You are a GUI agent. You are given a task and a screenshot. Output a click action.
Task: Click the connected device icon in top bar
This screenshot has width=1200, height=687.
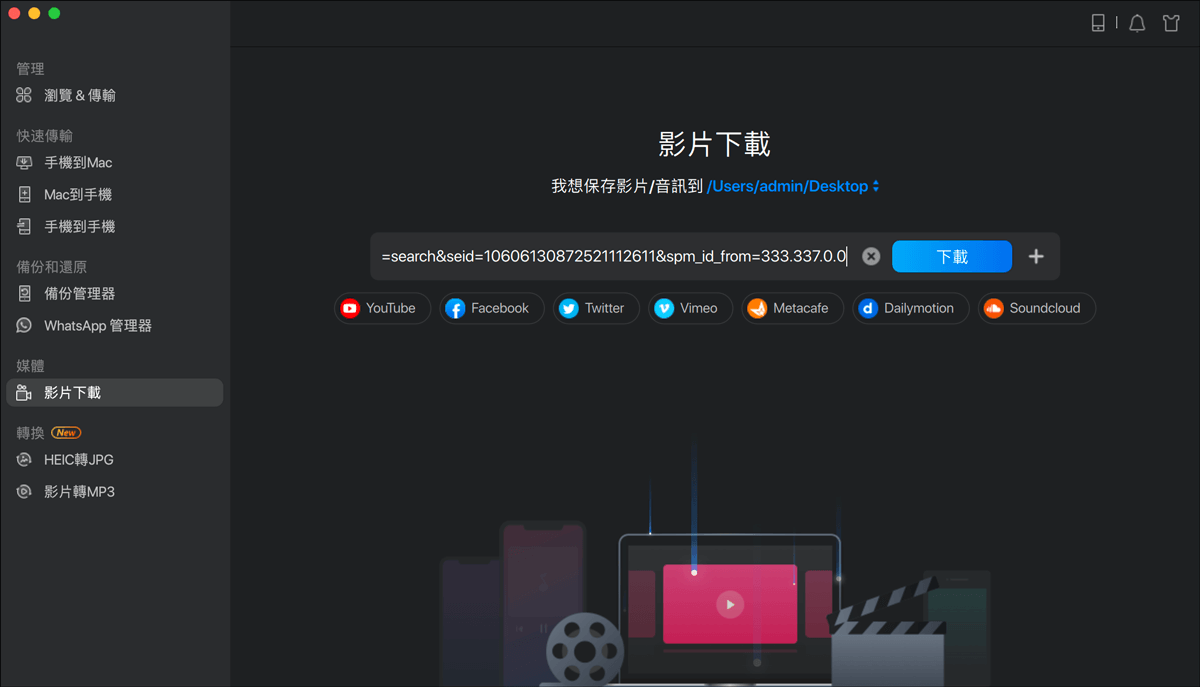coord(1098,22)
